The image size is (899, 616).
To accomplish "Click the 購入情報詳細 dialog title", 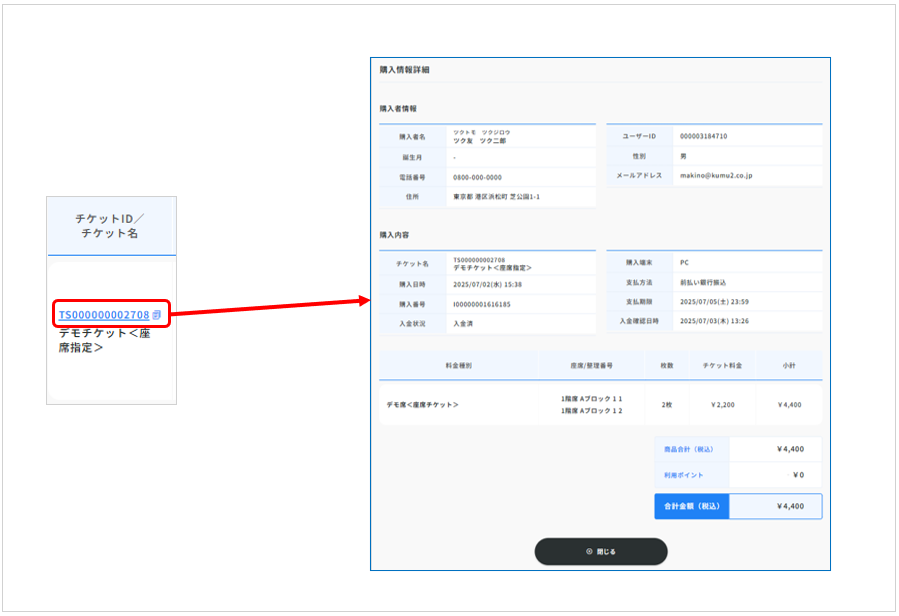I will [x=405, y=70].
